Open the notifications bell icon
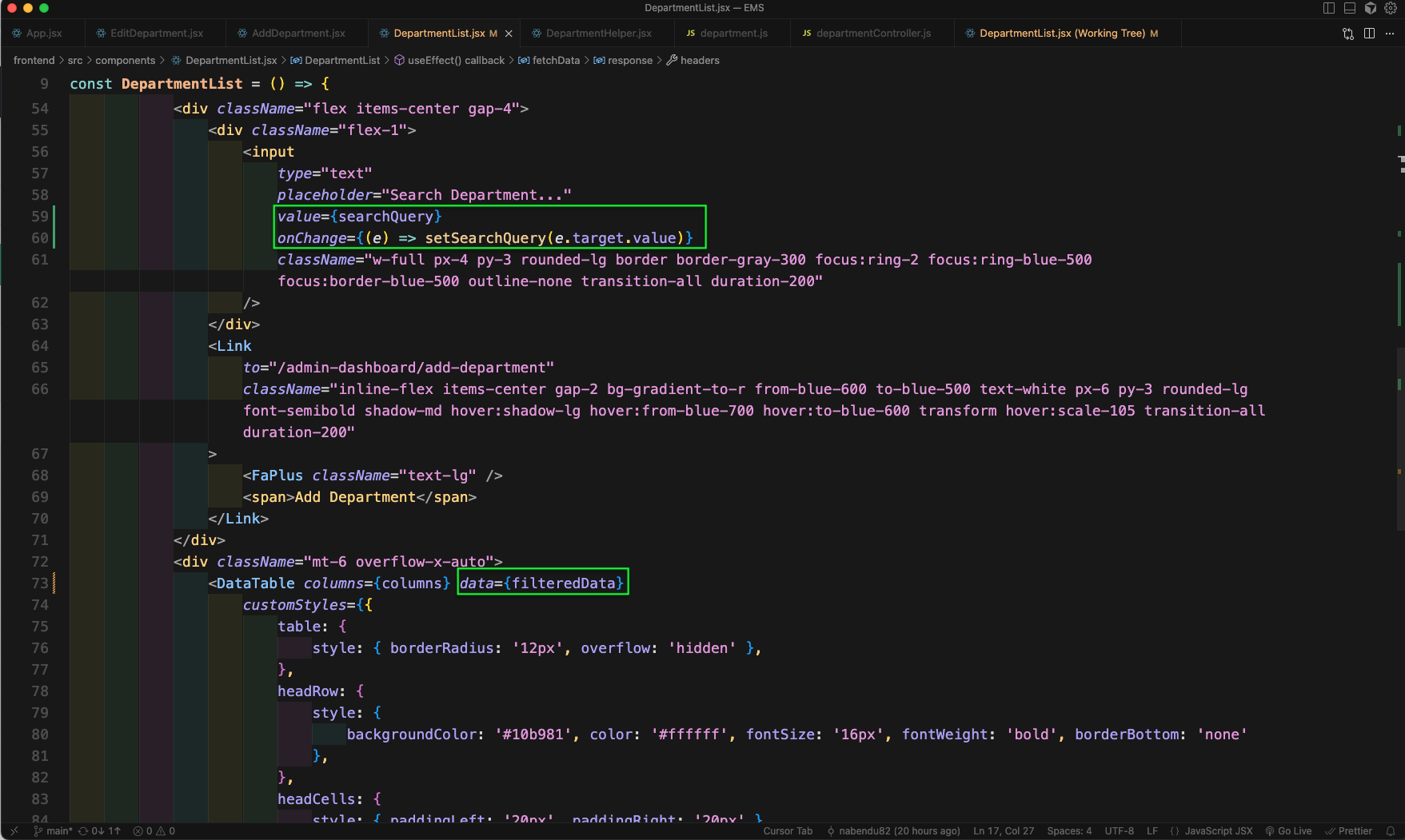Screen dimensions: 1405x840 [x=1391, y=831]
